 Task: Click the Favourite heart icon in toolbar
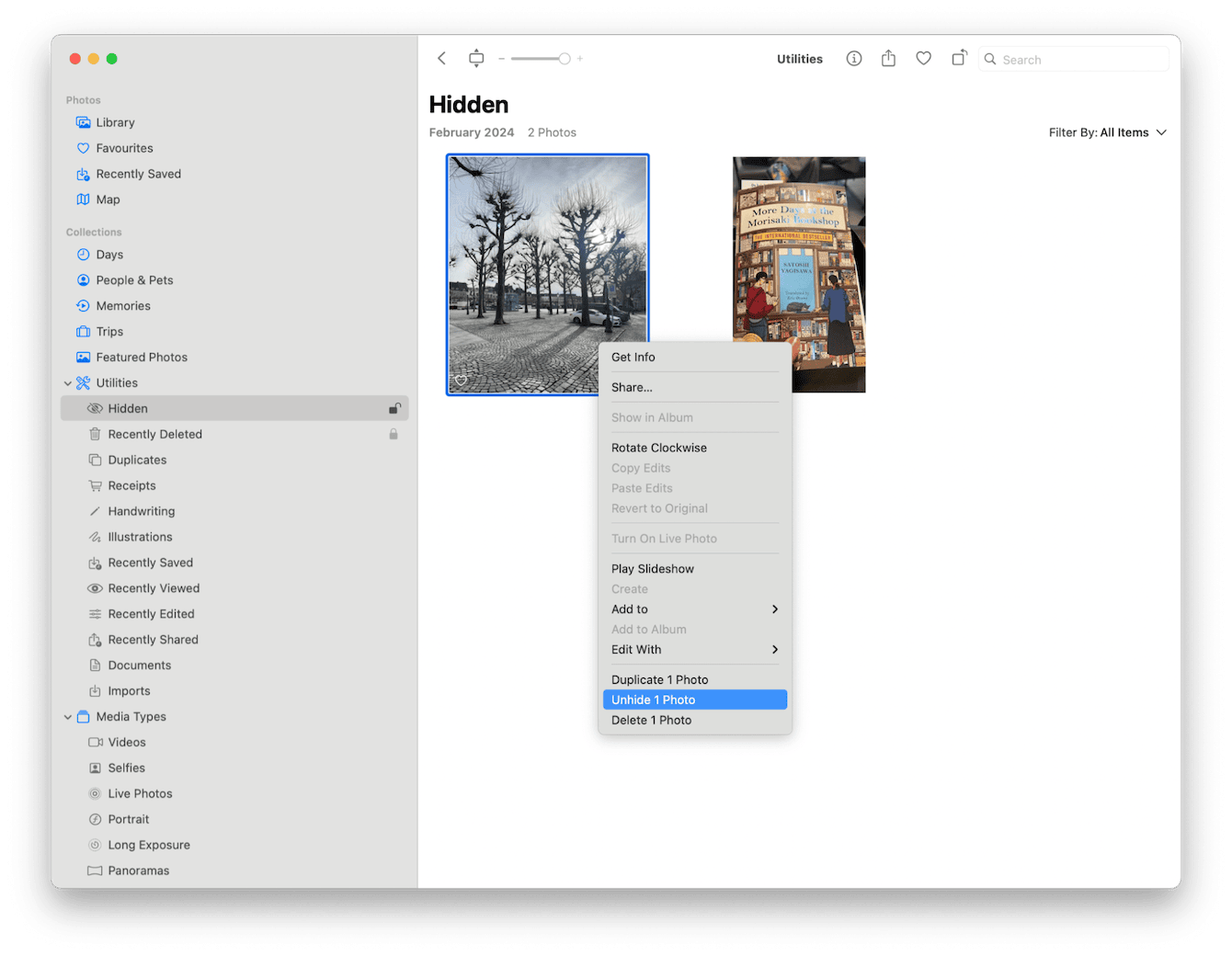(923, 59)
